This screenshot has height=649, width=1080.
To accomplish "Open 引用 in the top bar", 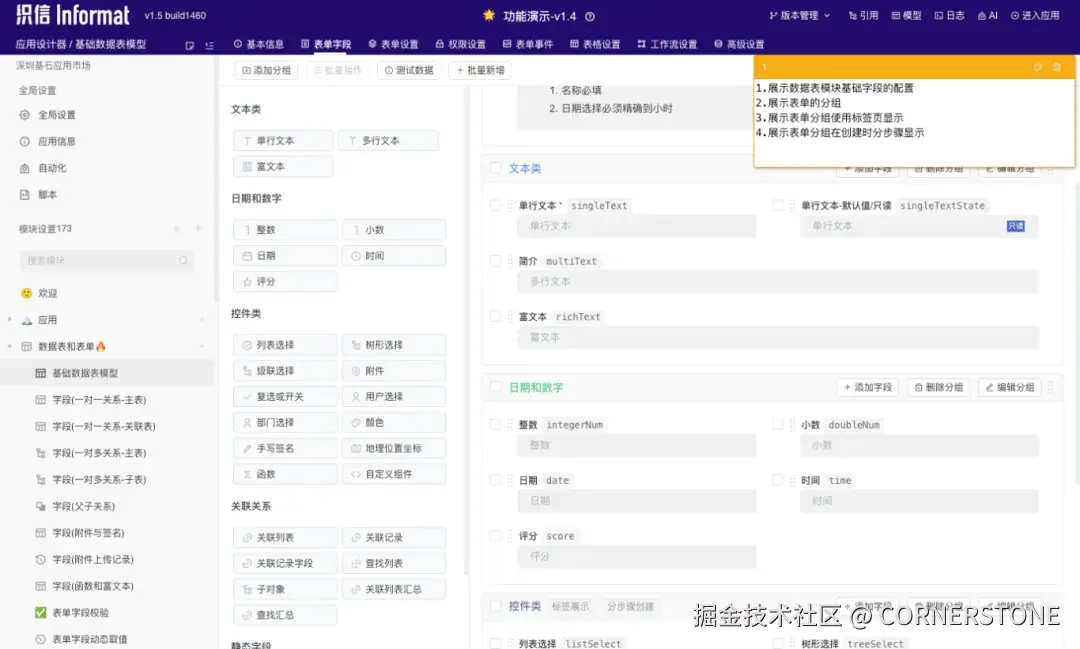I will 863,15.
